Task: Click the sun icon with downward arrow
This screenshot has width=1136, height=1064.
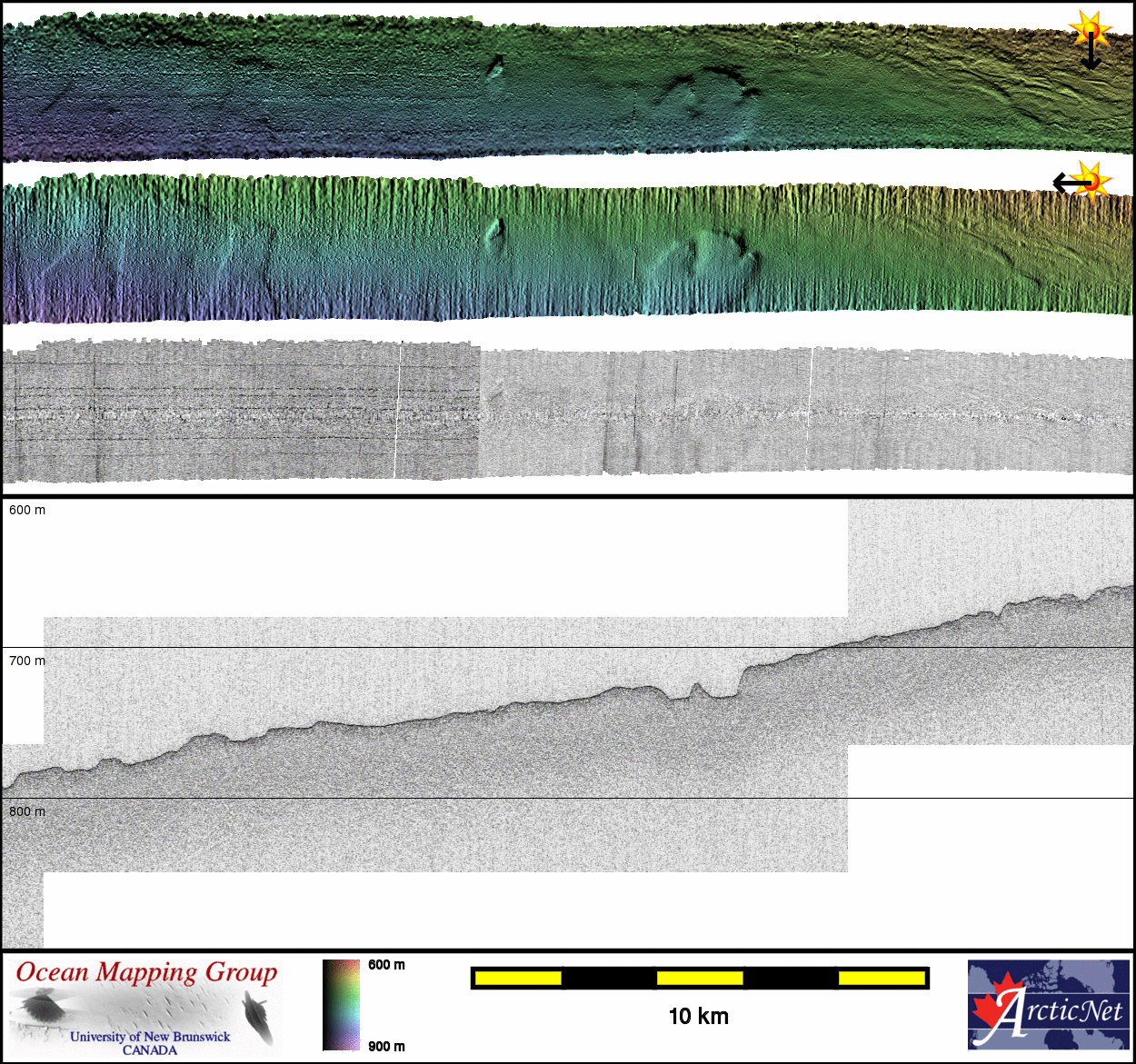Action: pos(1089,30)
